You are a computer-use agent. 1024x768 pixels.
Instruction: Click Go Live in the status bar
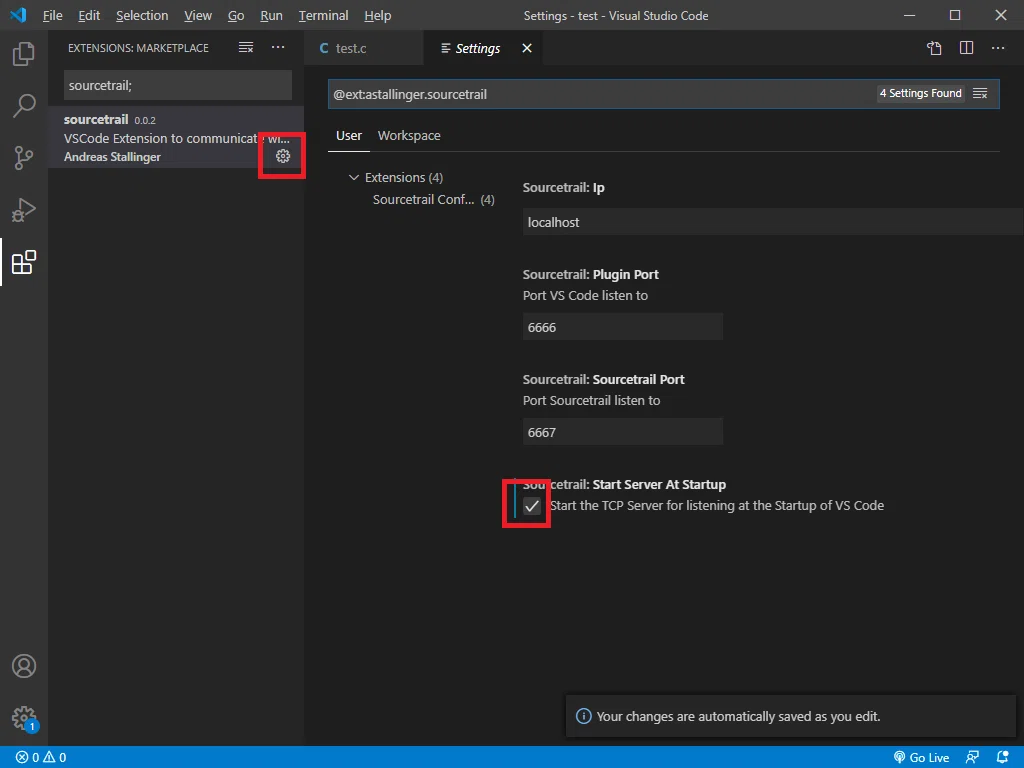tap(921, 758)
